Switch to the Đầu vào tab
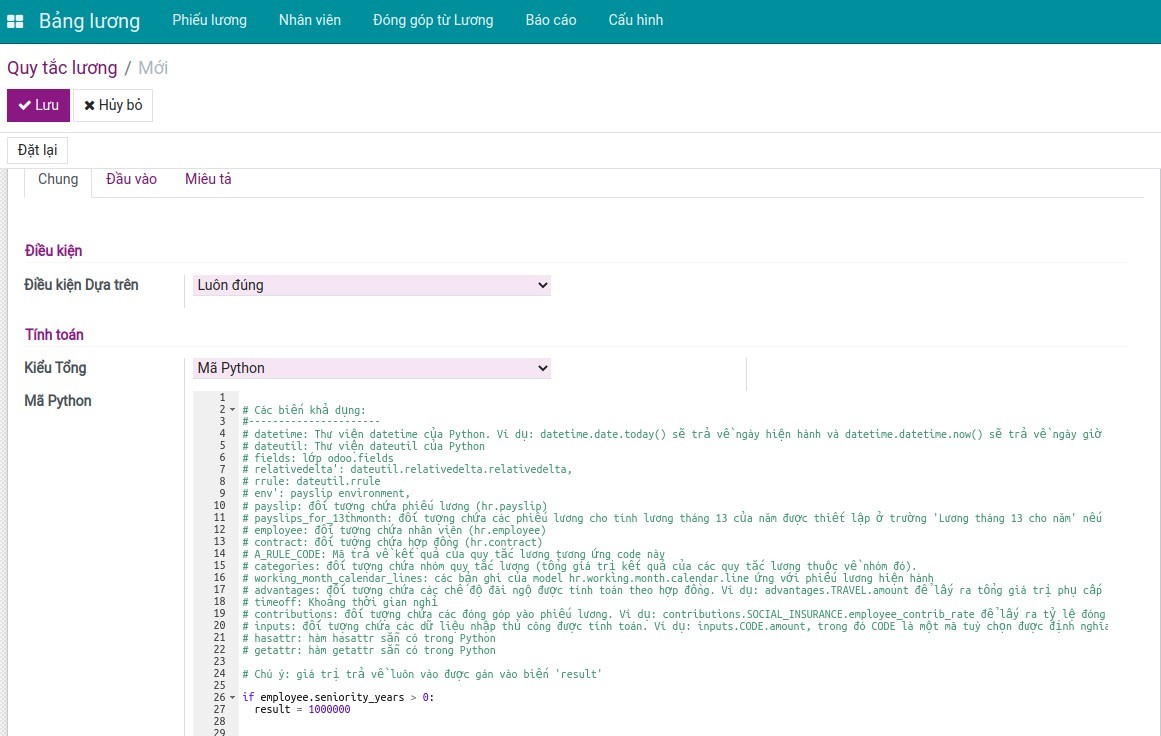Viewport: 1161px width, 736px height. tap(131, 179)
